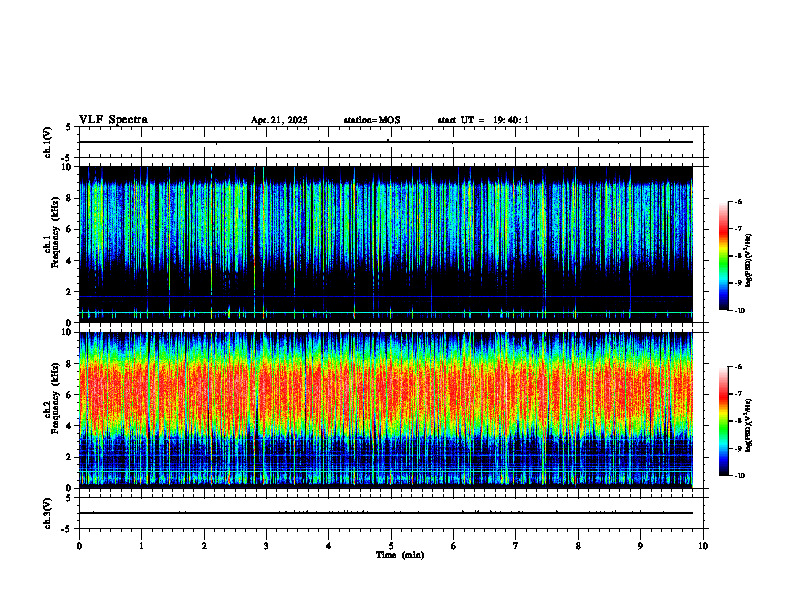This screenshot has width=792, height=612.
Task: Click time axis tick label "5"
Action: pyautogui.click(x=391, y=546)
